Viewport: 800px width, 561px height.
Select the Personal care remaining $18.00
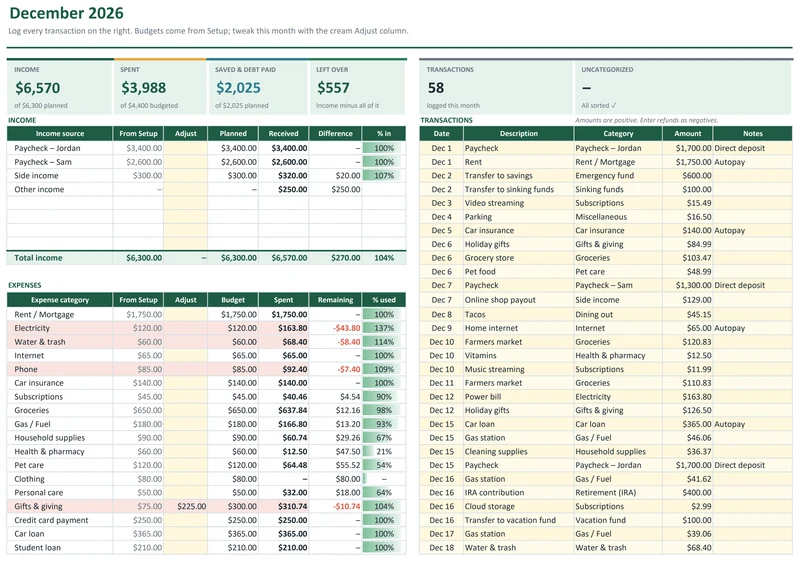[x=335, y=493]
